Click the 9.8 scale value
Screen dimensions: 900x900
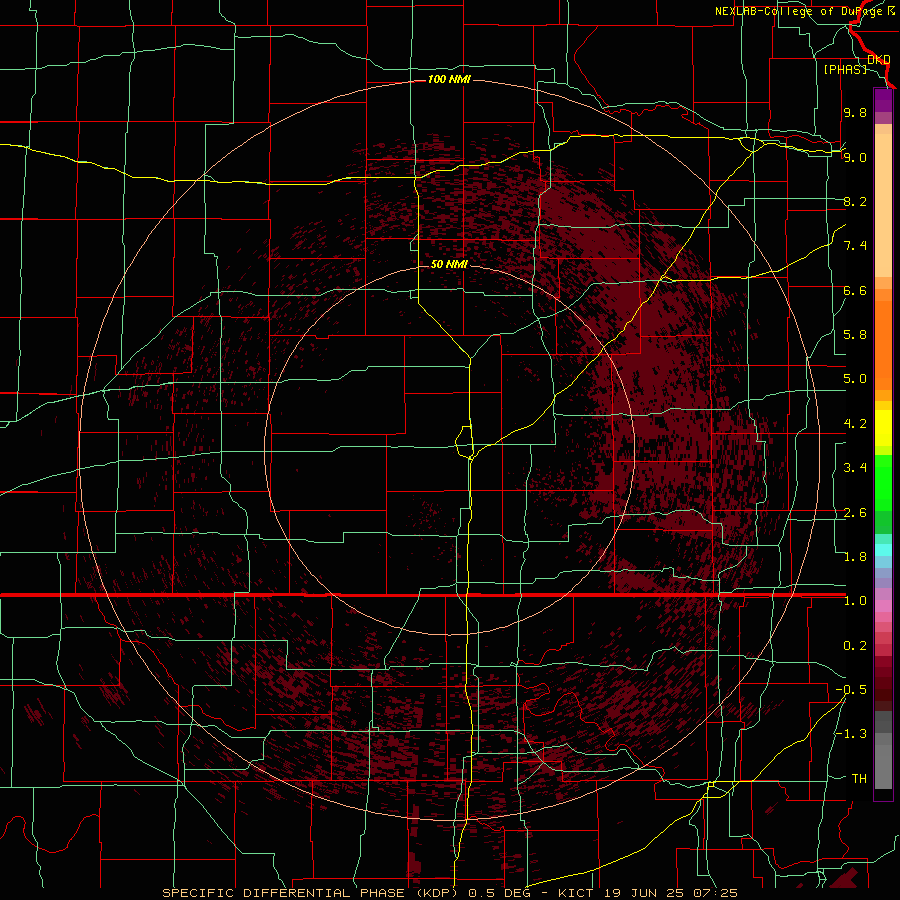(x=855, y=112)
